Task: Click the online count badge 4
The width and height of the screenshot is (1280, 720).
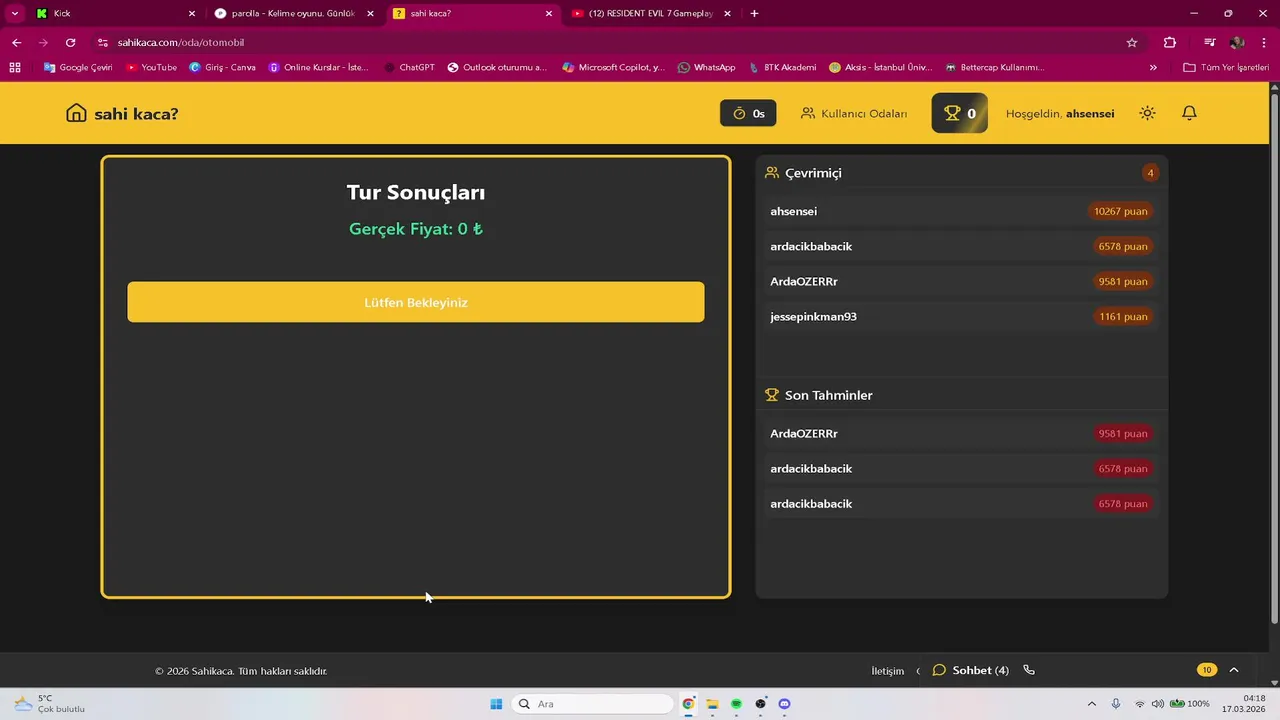Action: pyautogui.click(x=1150, y=173)
